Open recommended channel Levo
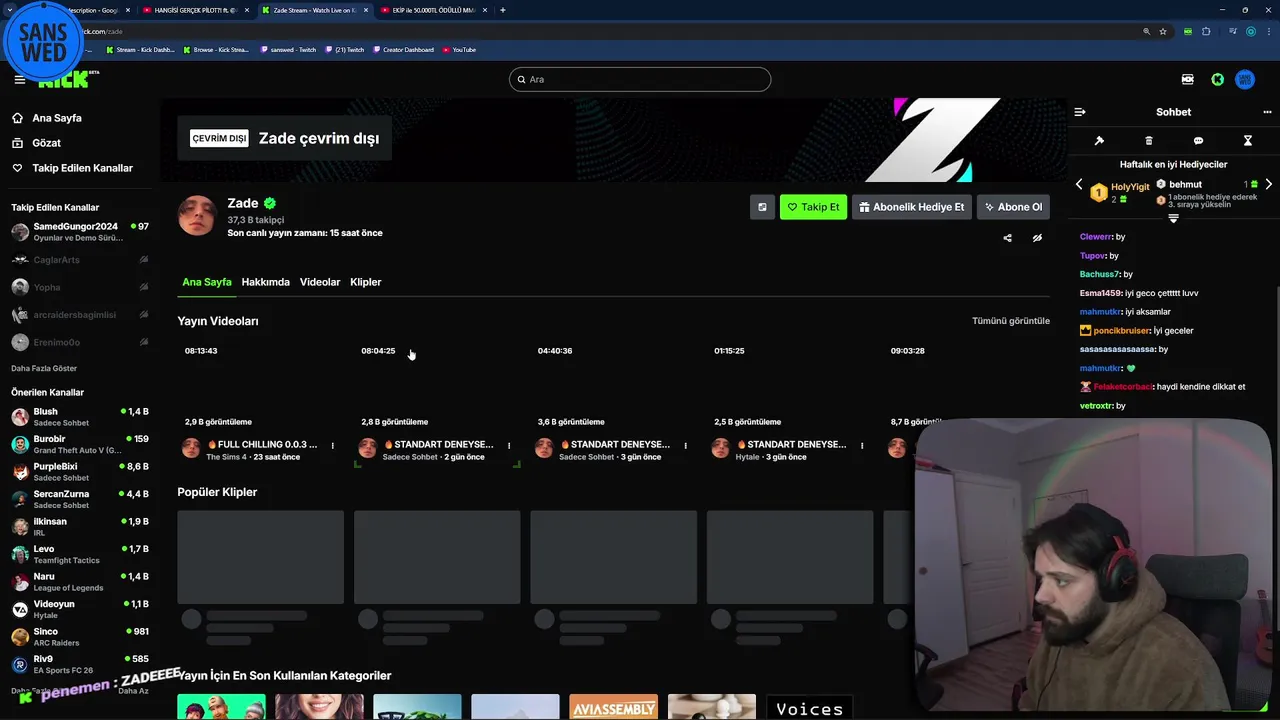 point(80,554)
